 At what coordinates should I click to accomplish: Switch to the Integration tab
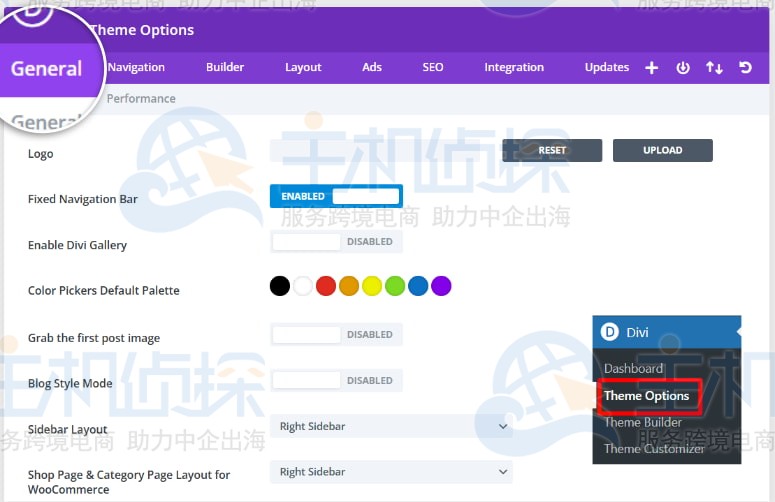[514, 68]
